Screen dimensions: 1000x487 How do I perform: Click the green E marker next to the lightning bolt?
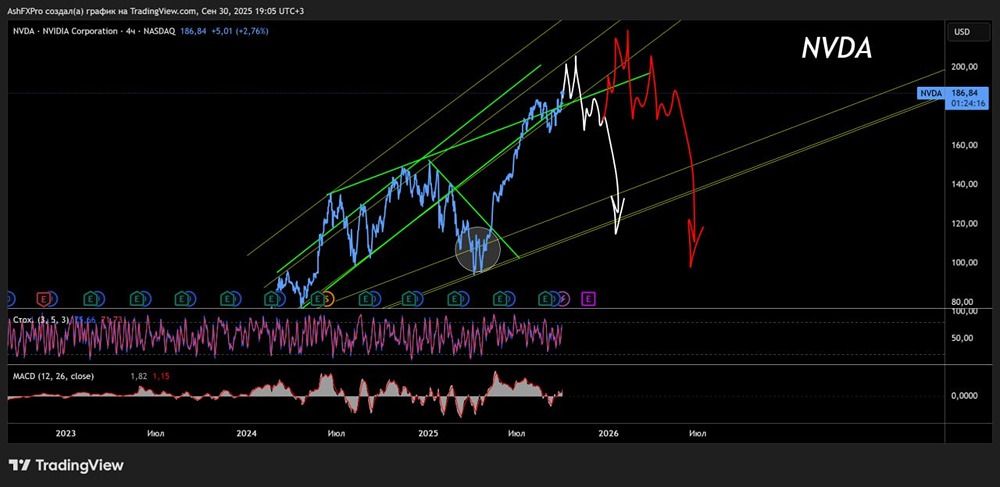[x=545, y=298]
